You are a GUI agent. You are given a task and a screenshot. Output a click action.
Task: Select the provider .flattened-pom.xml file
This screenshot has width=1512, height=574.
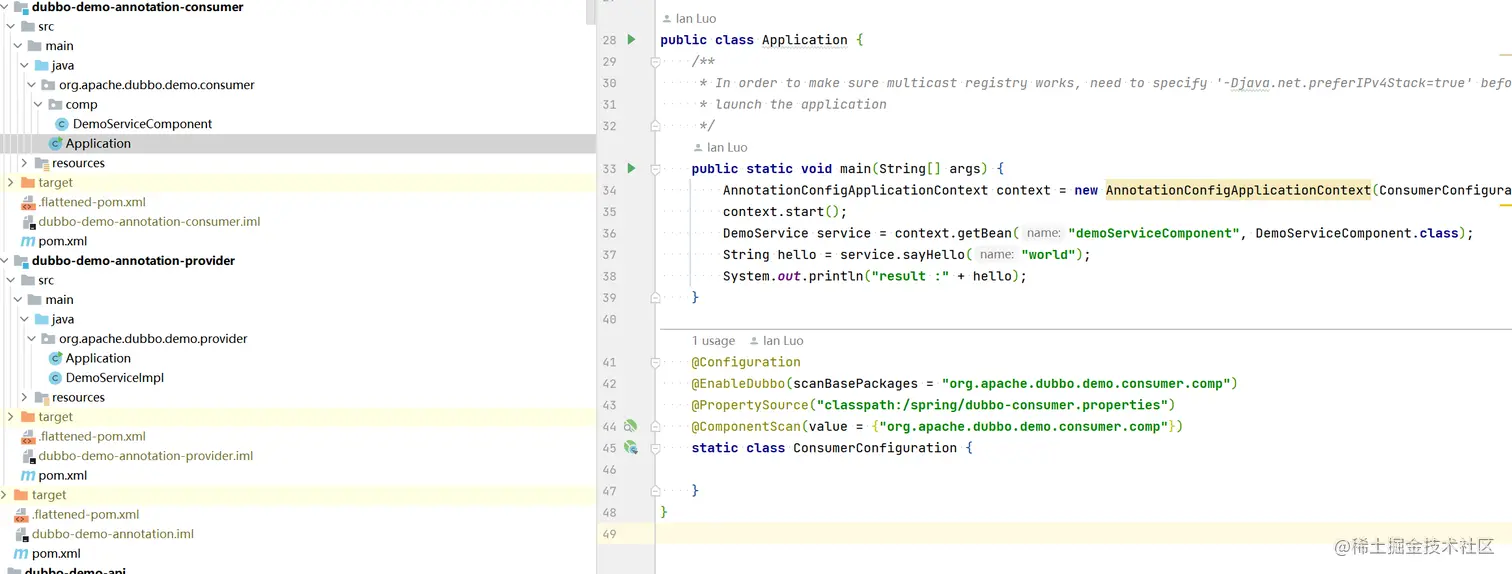(92, 436)
